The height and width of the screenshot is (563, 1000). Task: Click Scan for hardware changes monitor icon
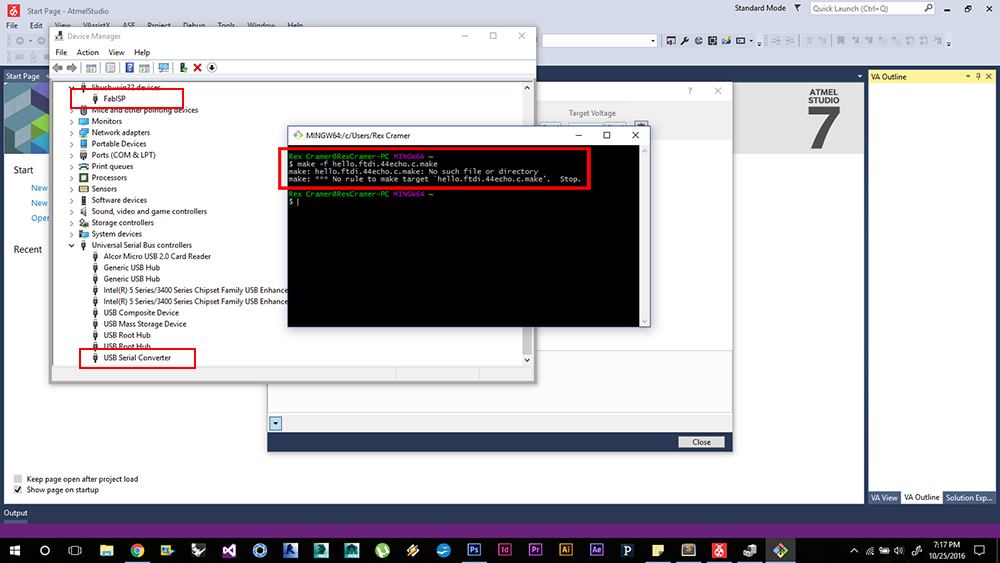pos(164,68)
